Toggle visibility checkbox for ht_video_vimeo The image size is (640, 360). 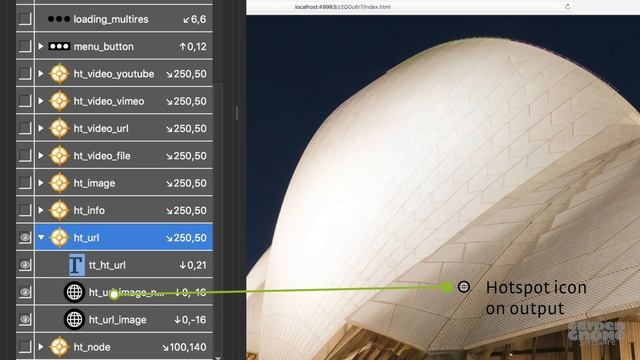coord(25,101)
